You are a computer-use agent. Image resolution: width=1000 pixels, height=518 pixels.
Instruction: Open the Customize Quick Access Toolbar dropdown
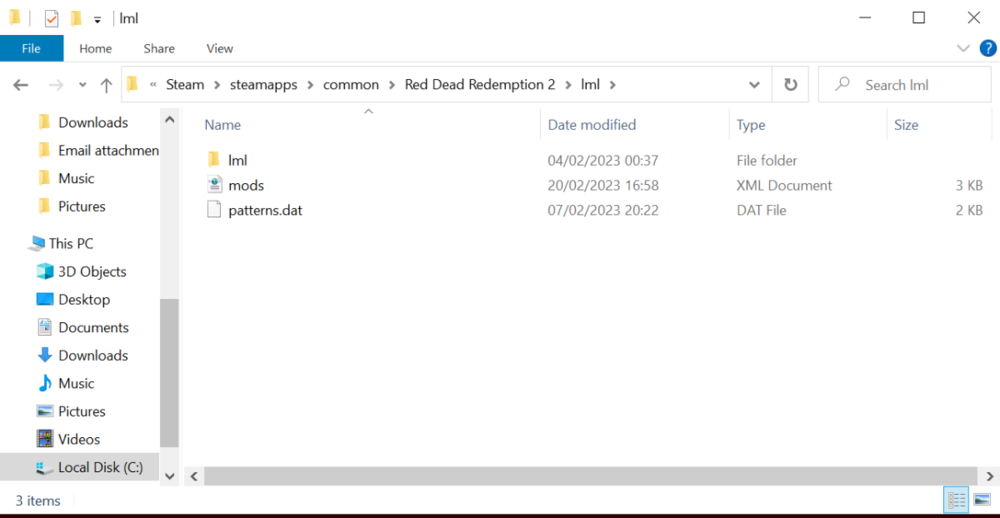click(x=97, y=19)
